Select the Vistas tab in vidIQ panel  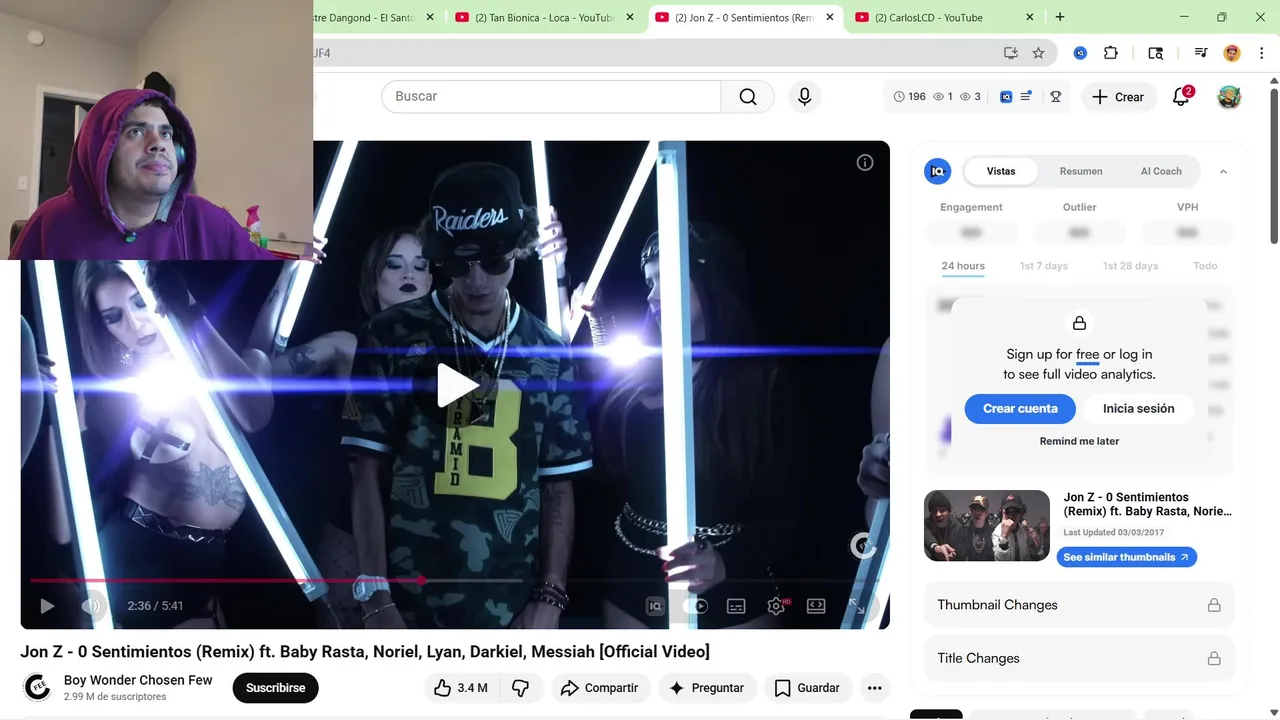pos(1001,171)
